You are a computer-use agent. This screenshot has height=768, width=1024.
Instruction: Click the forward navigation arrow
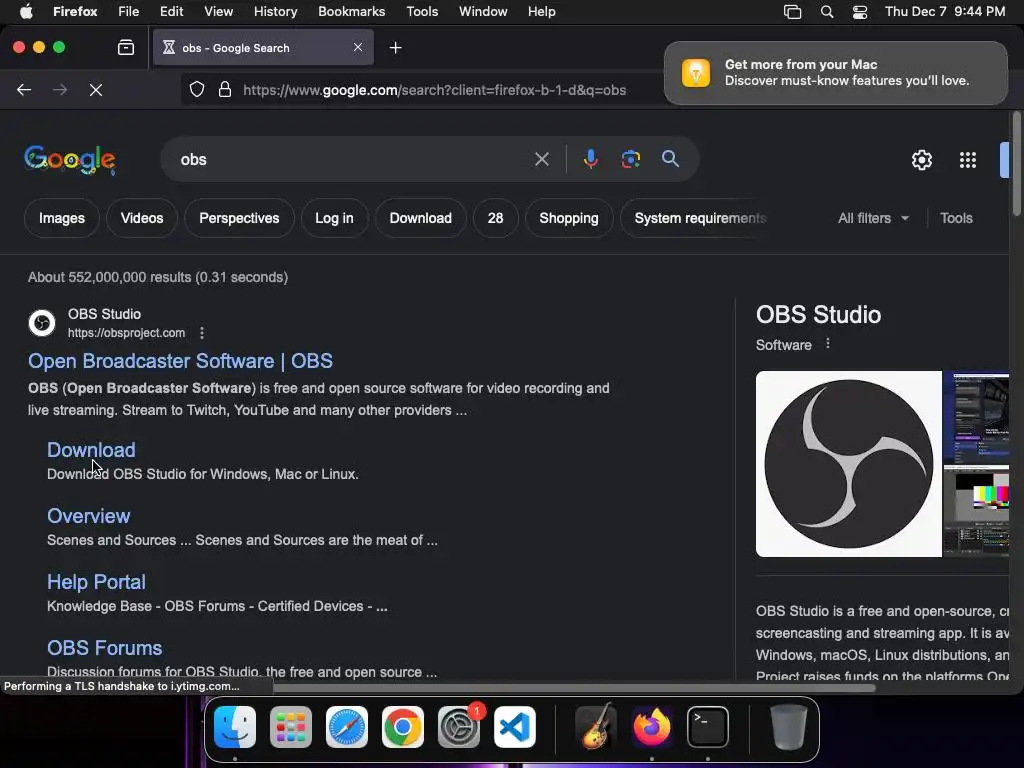60,89
